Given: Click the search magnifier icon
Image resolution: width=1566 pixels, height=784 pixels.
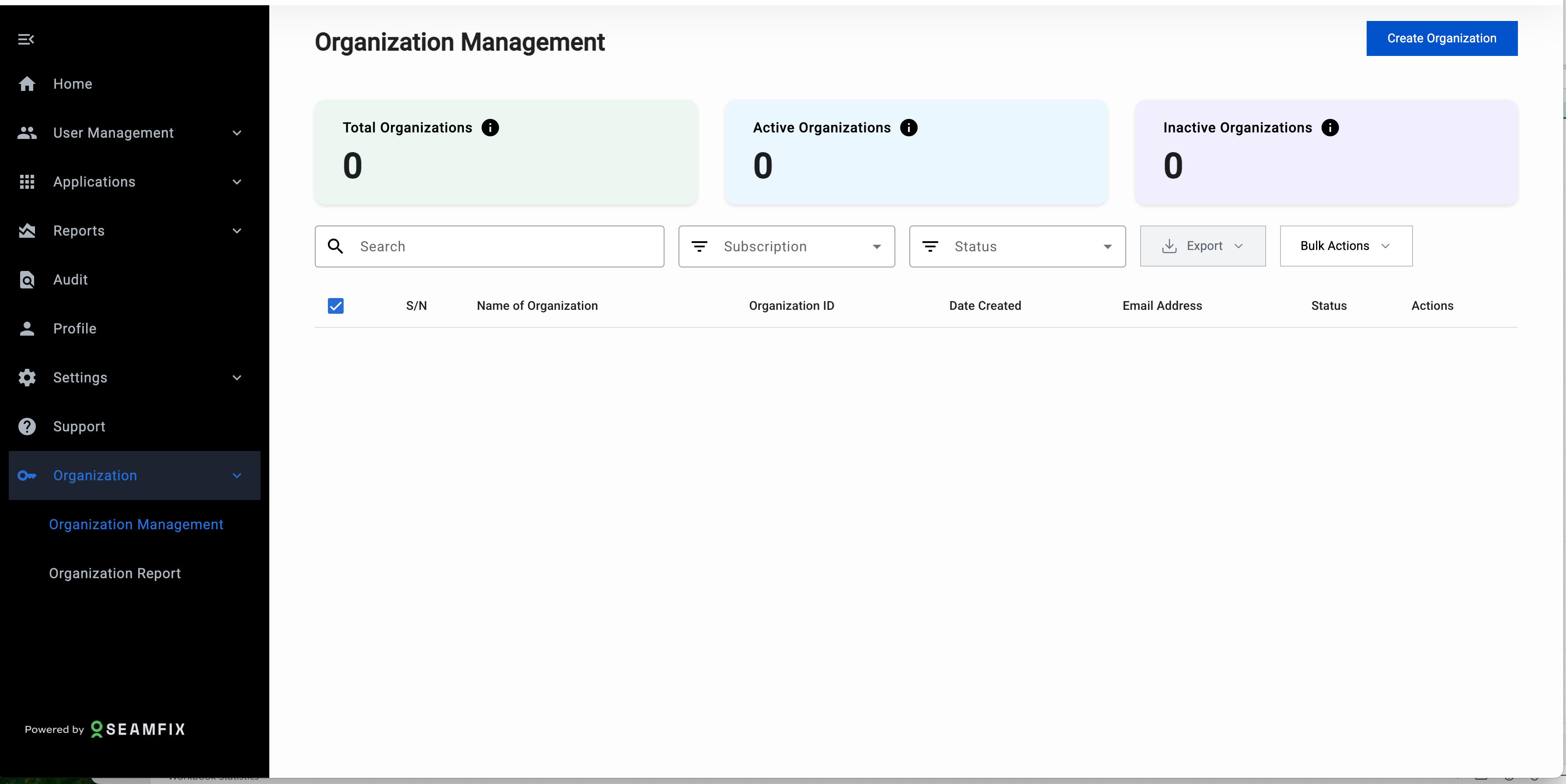Looking at the screenshot, I should pyautogui.click(x=336, y=246).
